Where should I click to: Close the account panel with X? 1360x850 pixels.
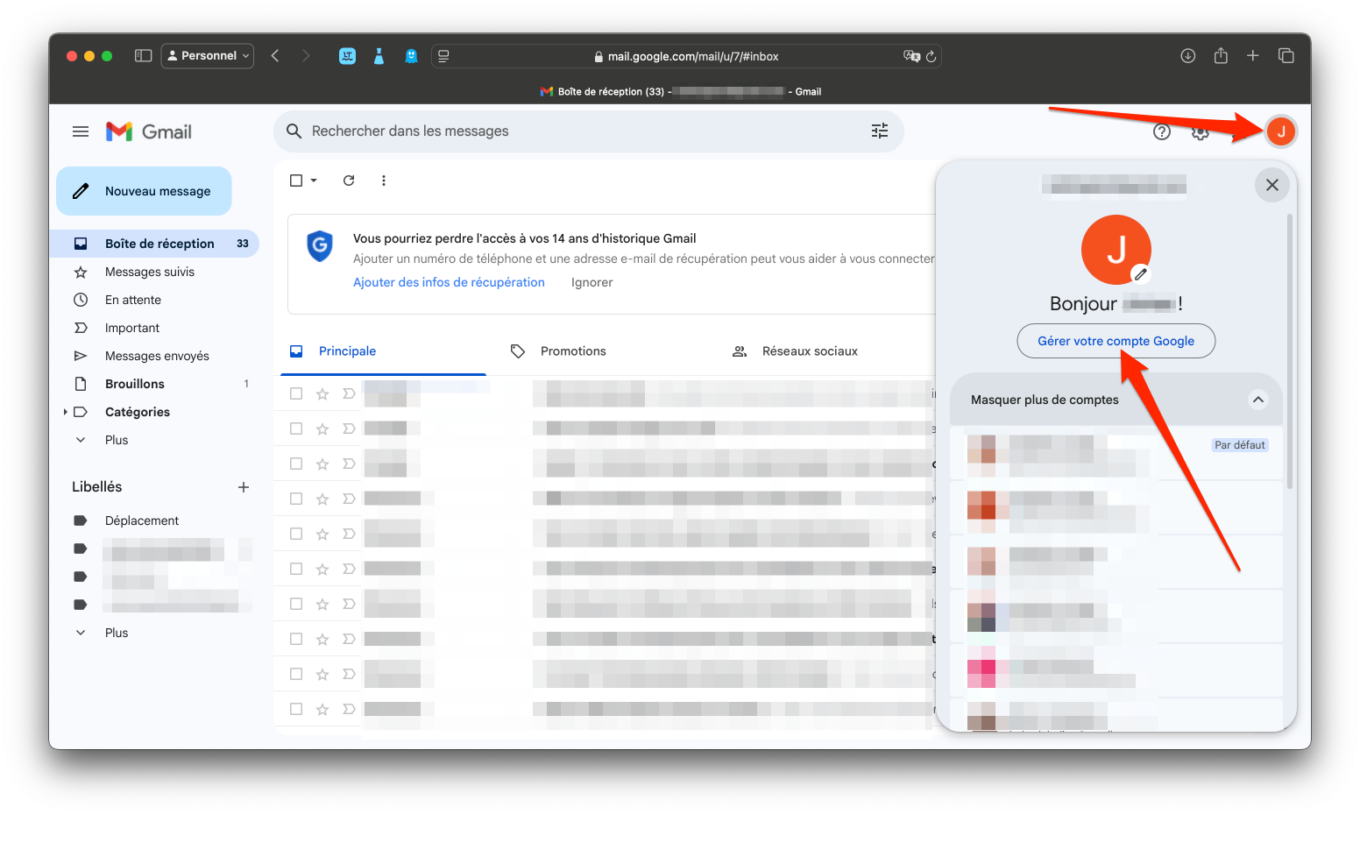point(1272,185)
